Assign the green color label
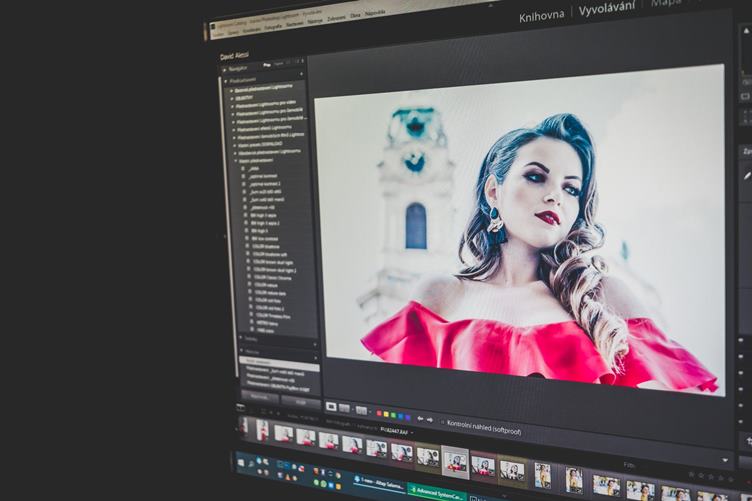Viewport: 752px width, 501px height. 393,415
